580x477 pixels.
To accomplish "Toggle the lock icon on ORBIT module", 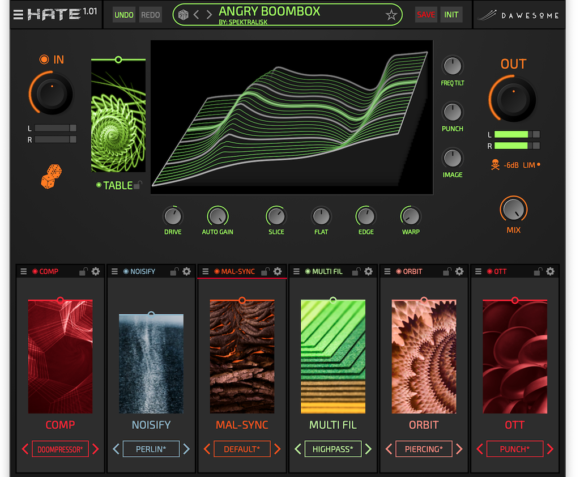I will pyautogui.click(x=447, y=272).
